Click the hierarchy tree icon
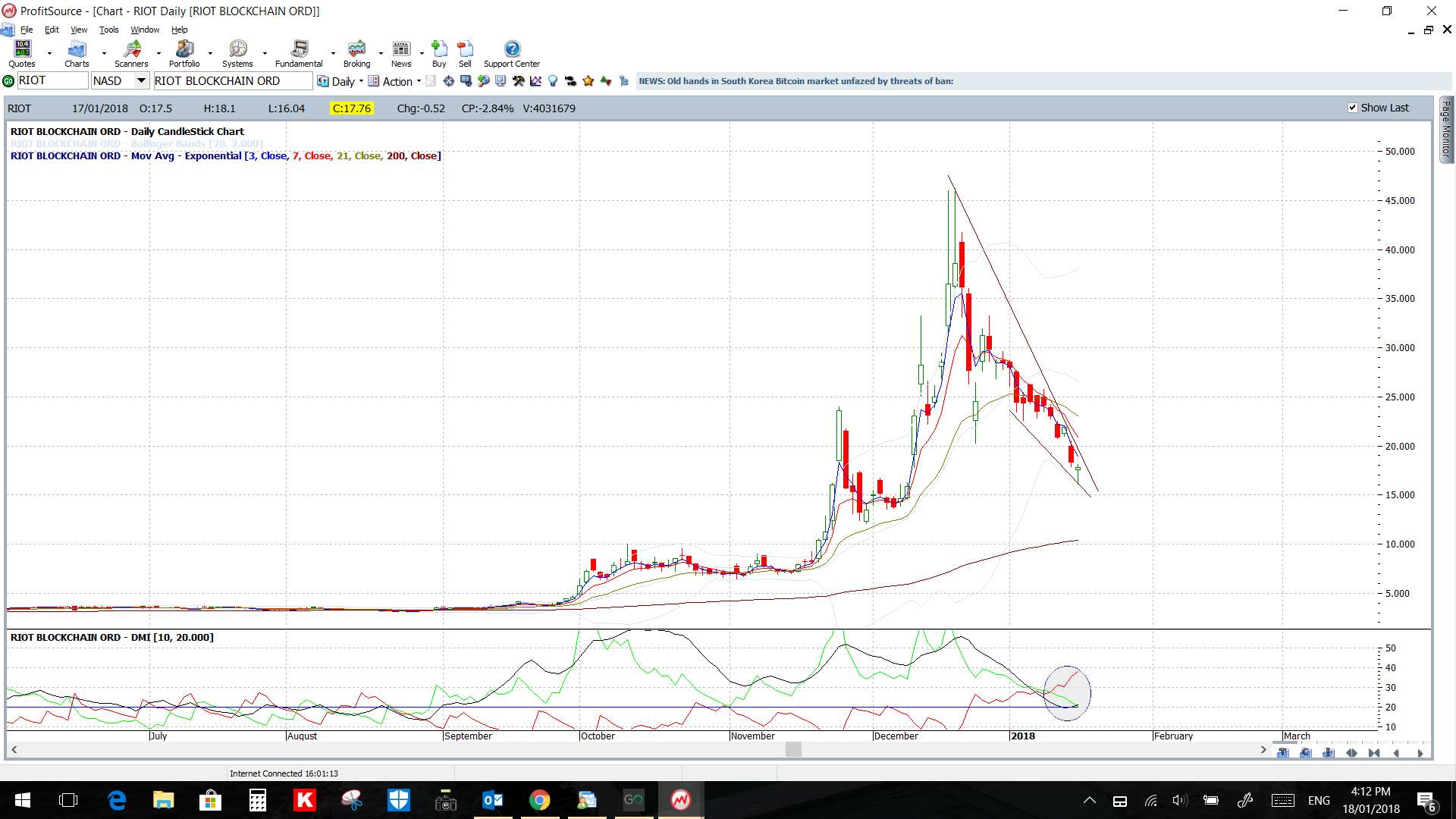The width and height of the screenshot is (1456, 819). (x=623, y=81)
